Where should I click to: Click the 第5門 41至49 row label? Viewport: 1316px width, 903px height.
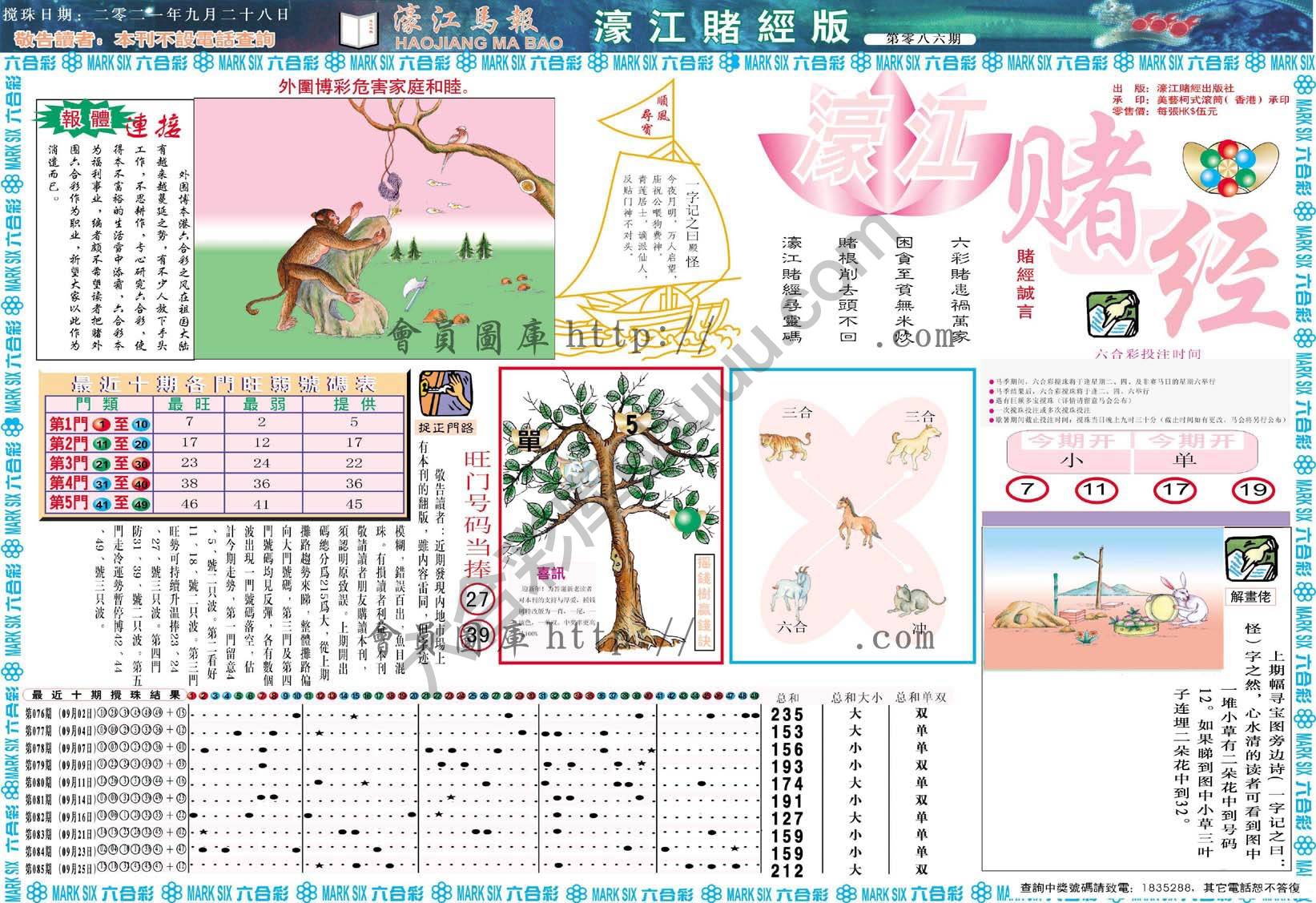(x=99, y=503)
